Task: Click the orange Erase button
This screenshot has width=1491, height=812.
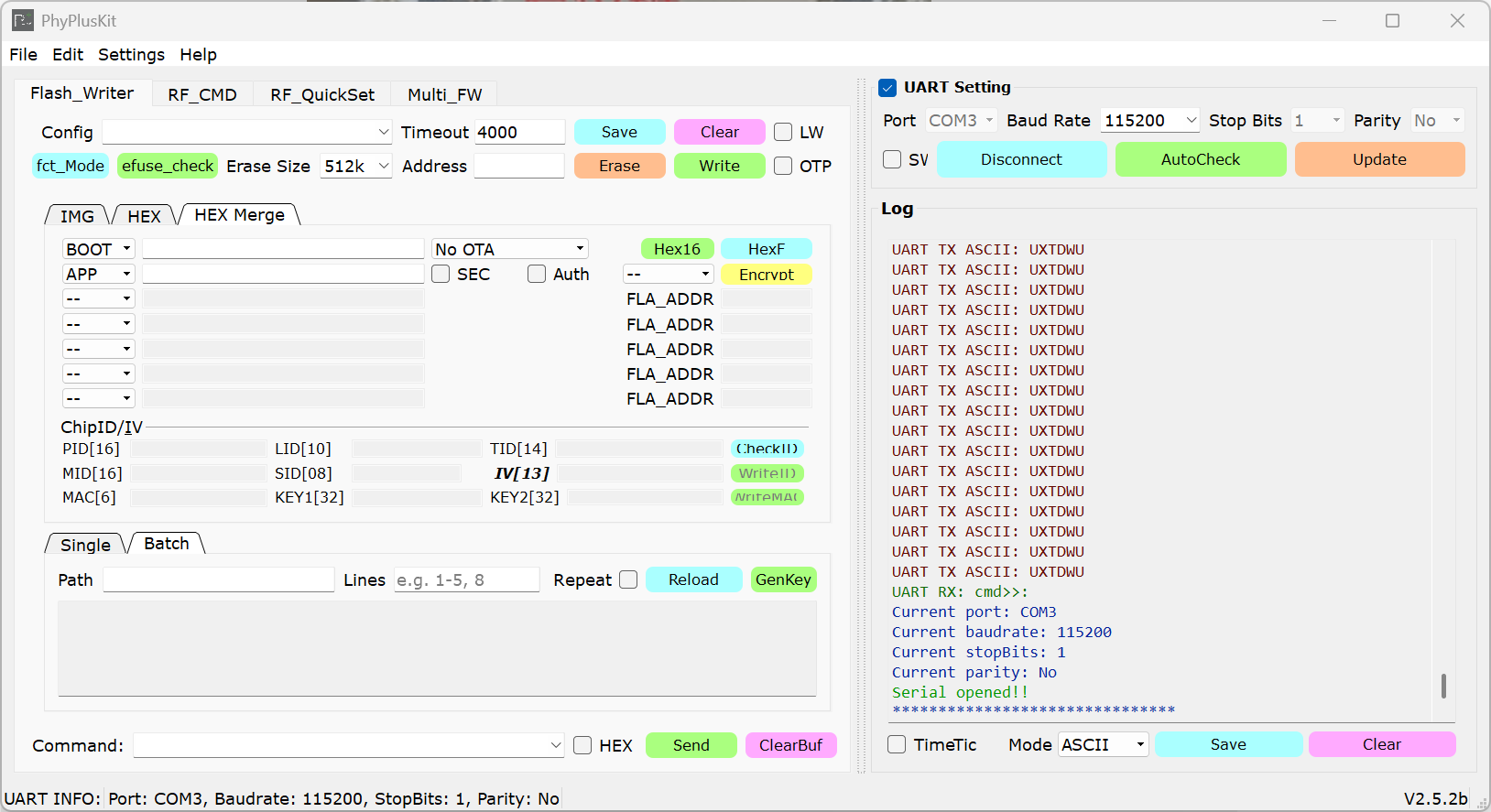Action: click(619, 166)
